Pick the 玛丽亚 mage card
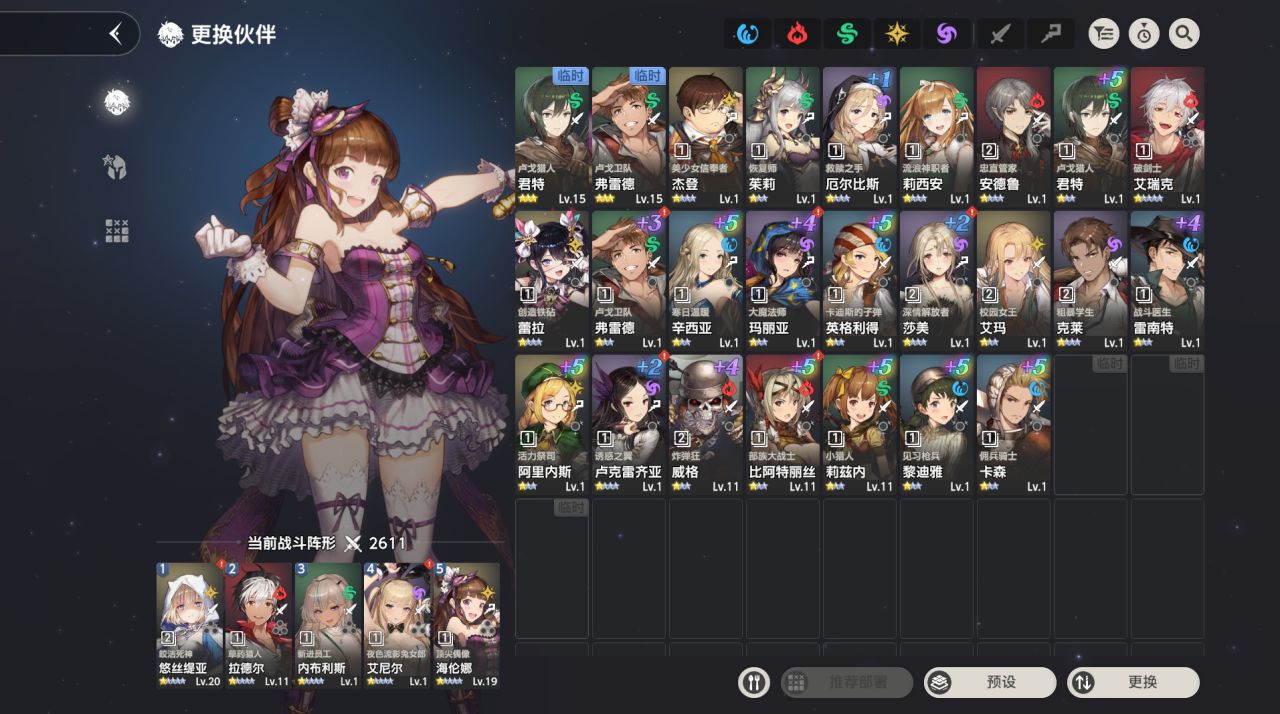 point(783,281)
